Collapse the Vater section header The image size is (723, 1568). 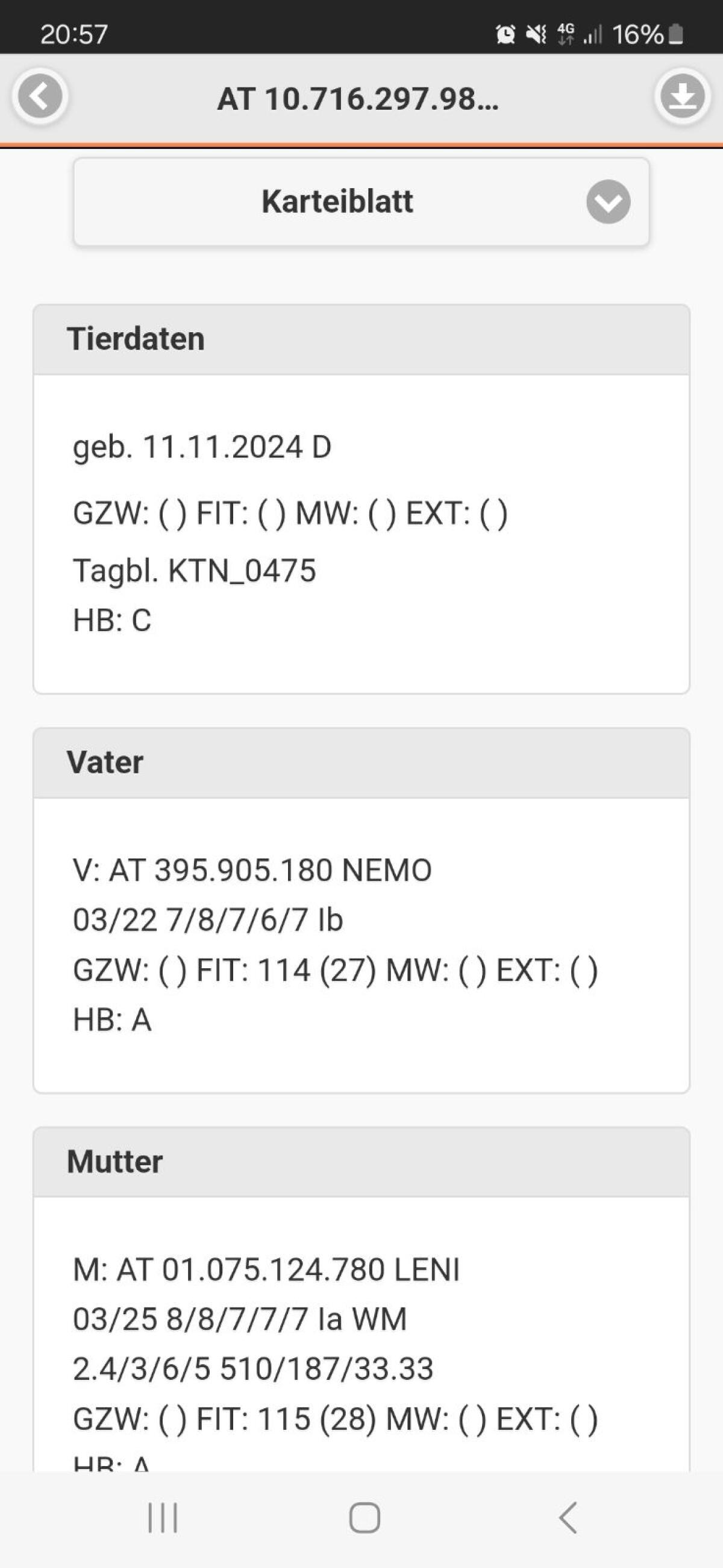(361, 763)
